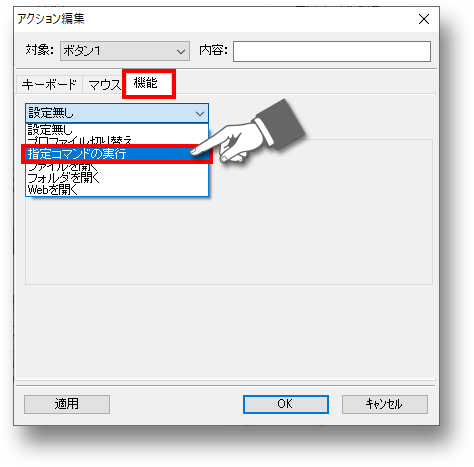The height and width of the screenshot is (467, 474).
Task: Close the アクション編集 dialog window
Action: coord(424,19)
